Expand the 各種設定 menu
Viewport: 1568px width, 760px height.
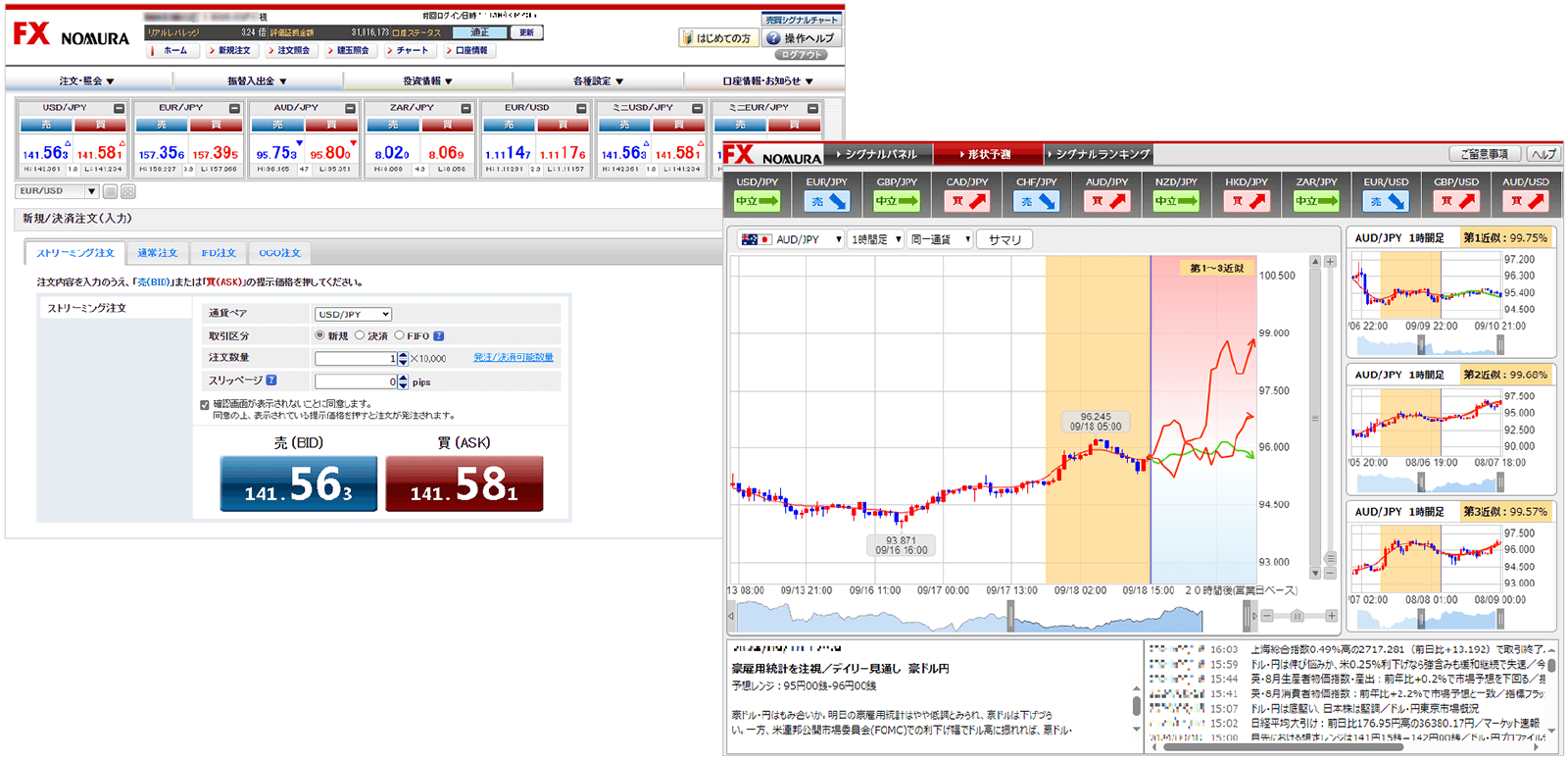click(598, 81)
